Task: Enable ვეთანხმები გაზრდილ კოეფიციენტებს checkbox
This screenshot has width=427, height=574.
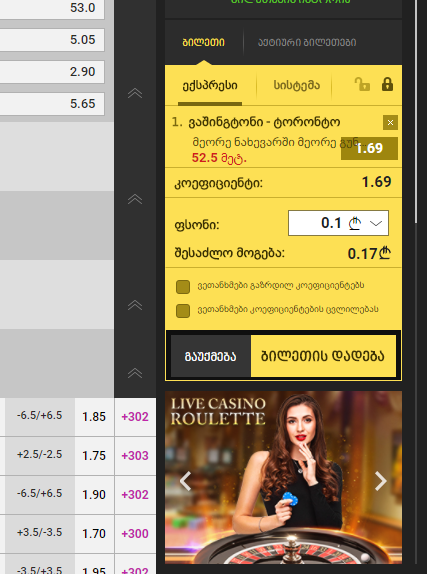Action: coord(183,287)
